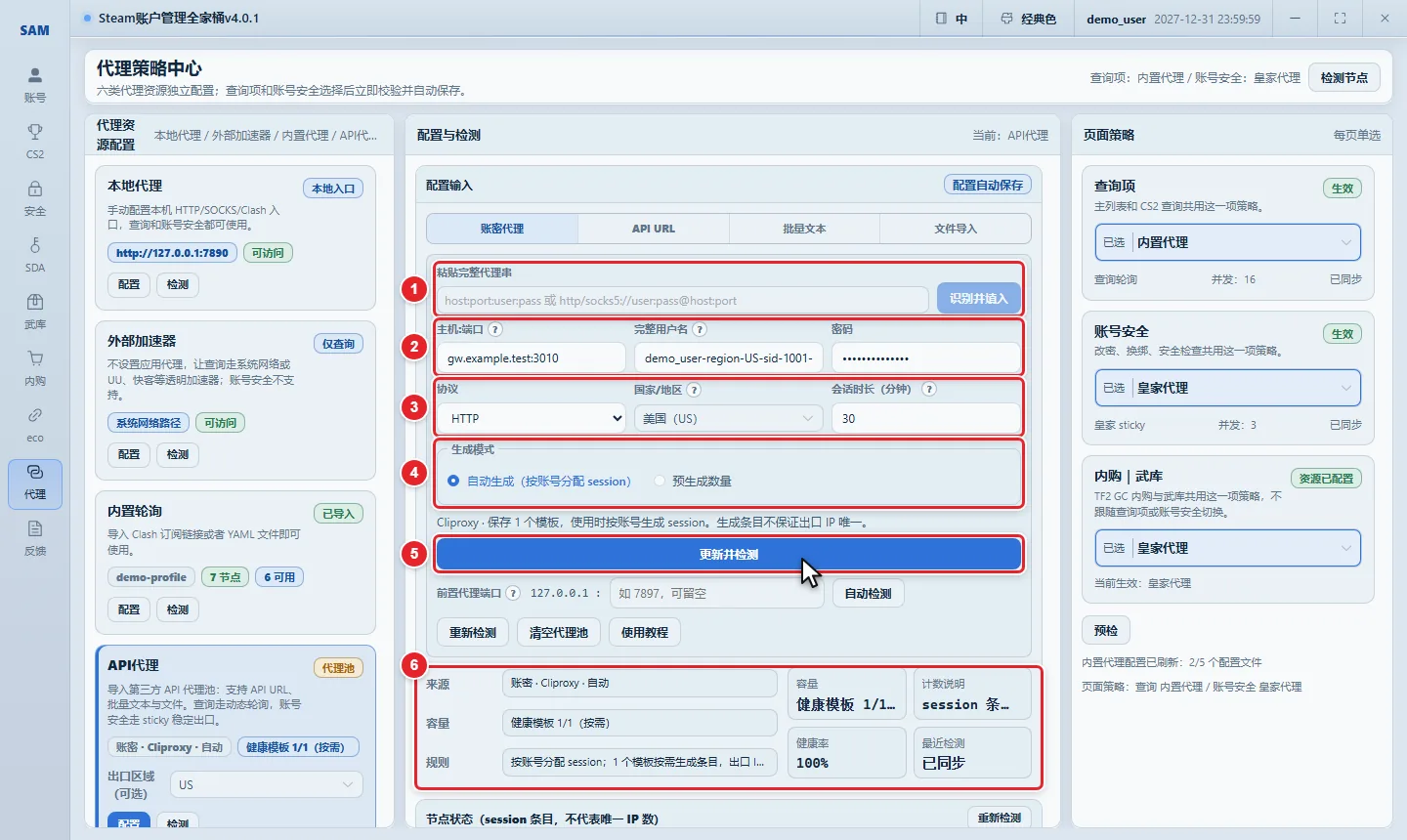Viewport: 1407px width, 840px height.
Task: Click the 粘贴完整代理串 input field
Action: (683, 300)
